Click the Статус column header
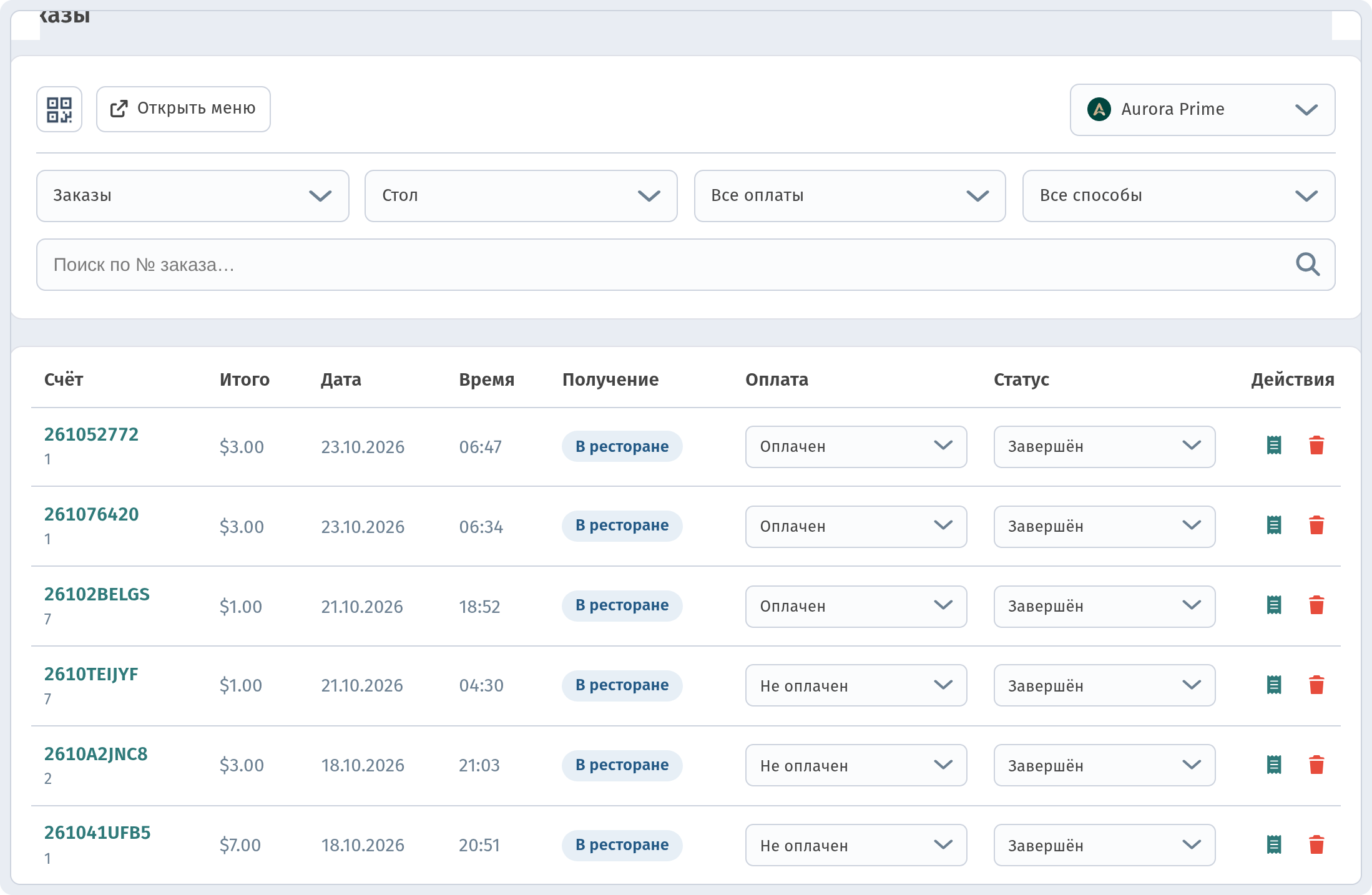Image resolution: width=1372 pixels, height=895 pixels. pos(1021,379)
